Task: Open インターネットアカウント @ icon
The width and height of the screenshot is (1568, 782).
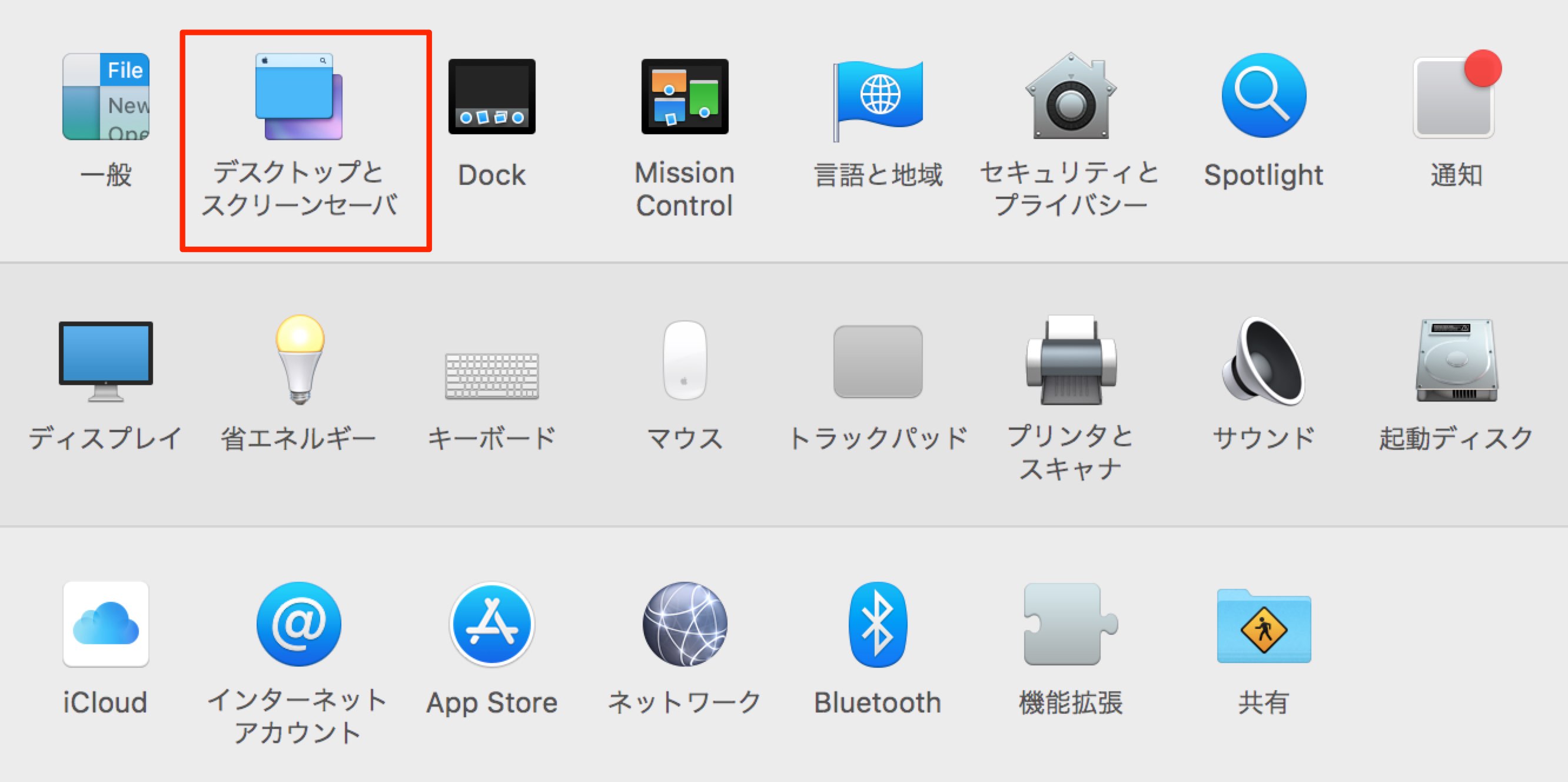Action: (x=299, y=624)
